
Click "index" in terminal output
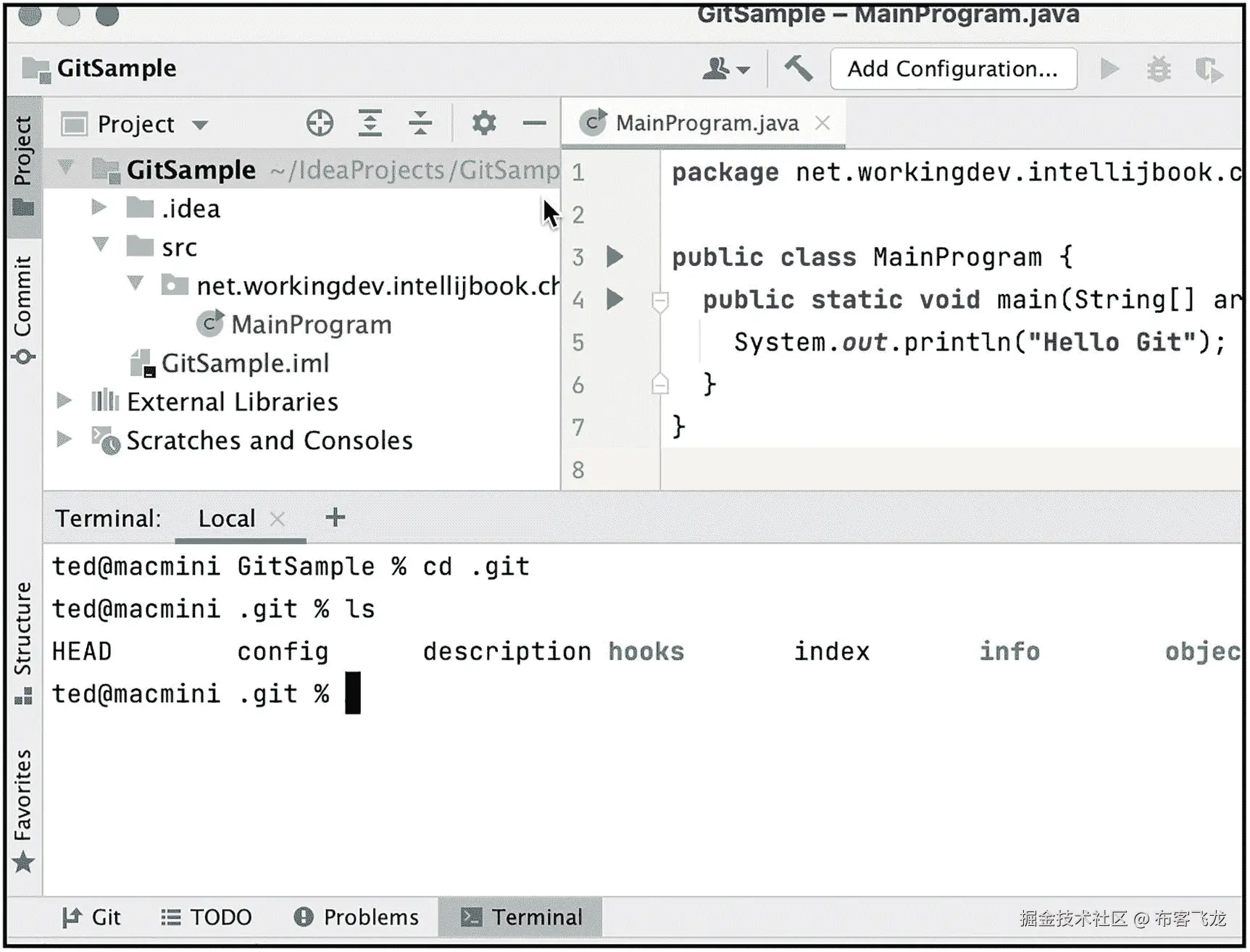(x=831, y=651)
